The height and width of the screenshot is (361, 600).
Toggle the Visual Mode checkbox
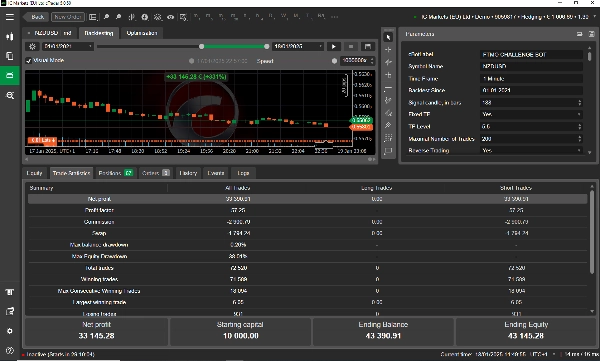[x=29, y=60]
